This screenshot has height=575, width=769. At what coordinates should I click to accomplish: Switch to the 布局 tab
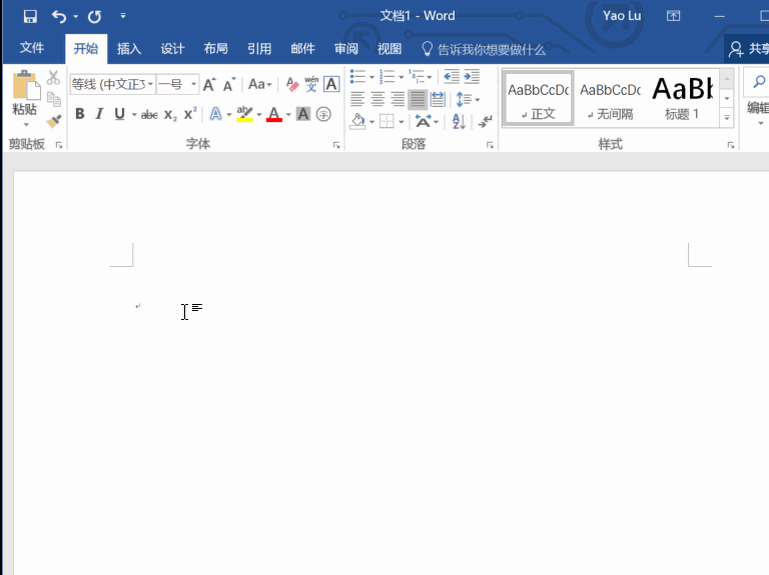point(216,49)
